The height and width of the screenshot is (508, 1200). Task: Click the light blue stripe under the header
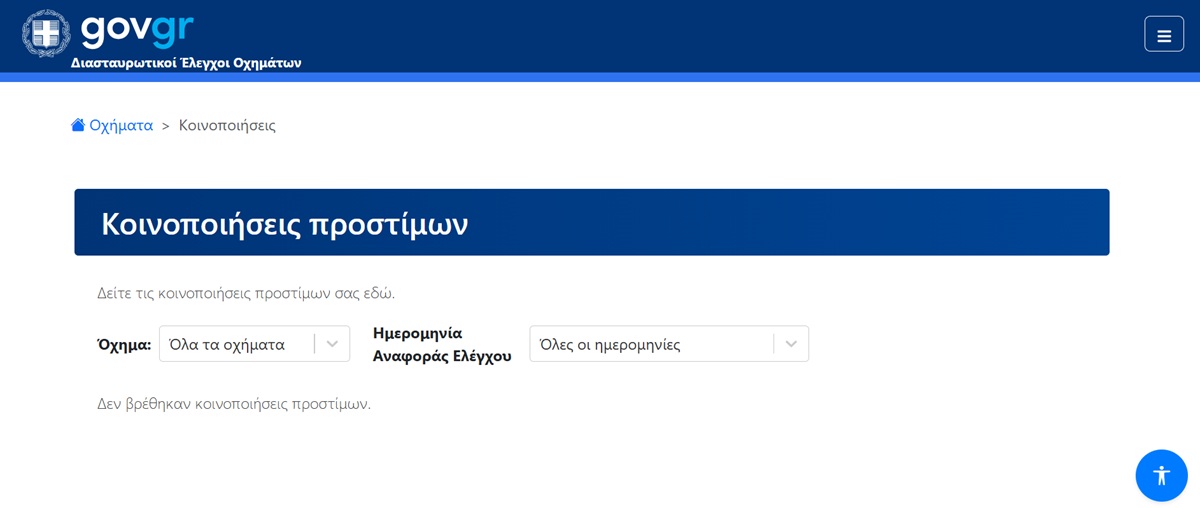click(600, 77)
